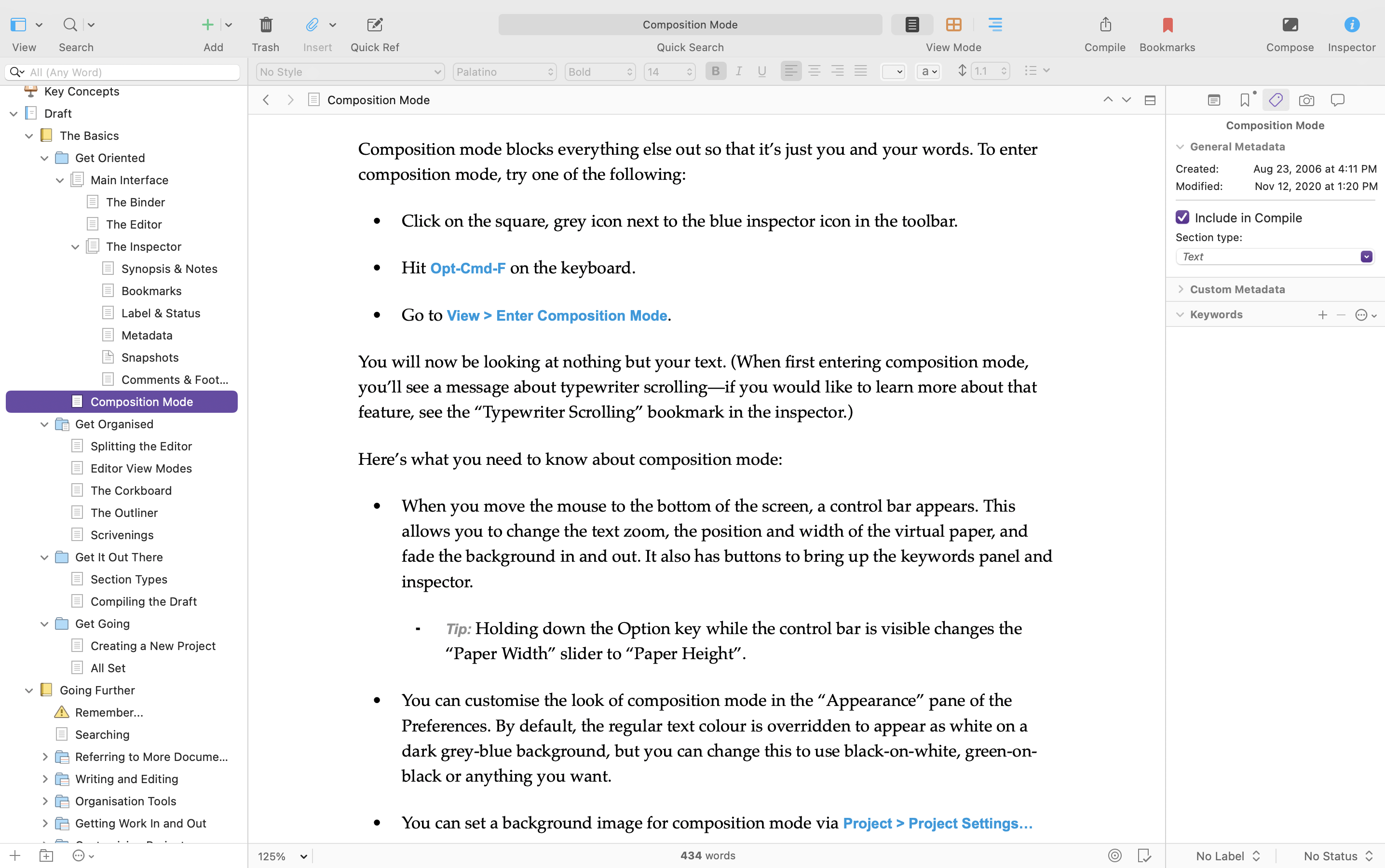Open the highlight color 'a' swatch
Viewport: 1385px width, 868px height.
tap(928, 72)
